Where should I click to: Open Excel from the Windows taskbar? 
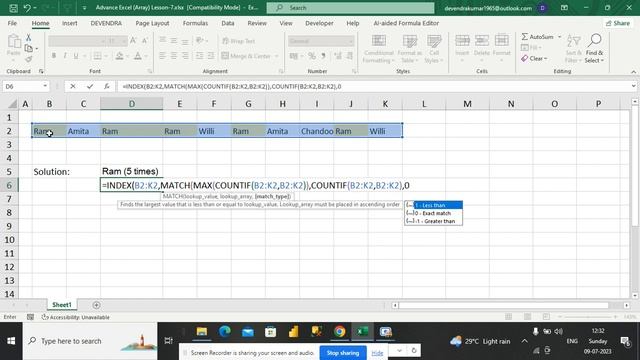tap(362, 332)
